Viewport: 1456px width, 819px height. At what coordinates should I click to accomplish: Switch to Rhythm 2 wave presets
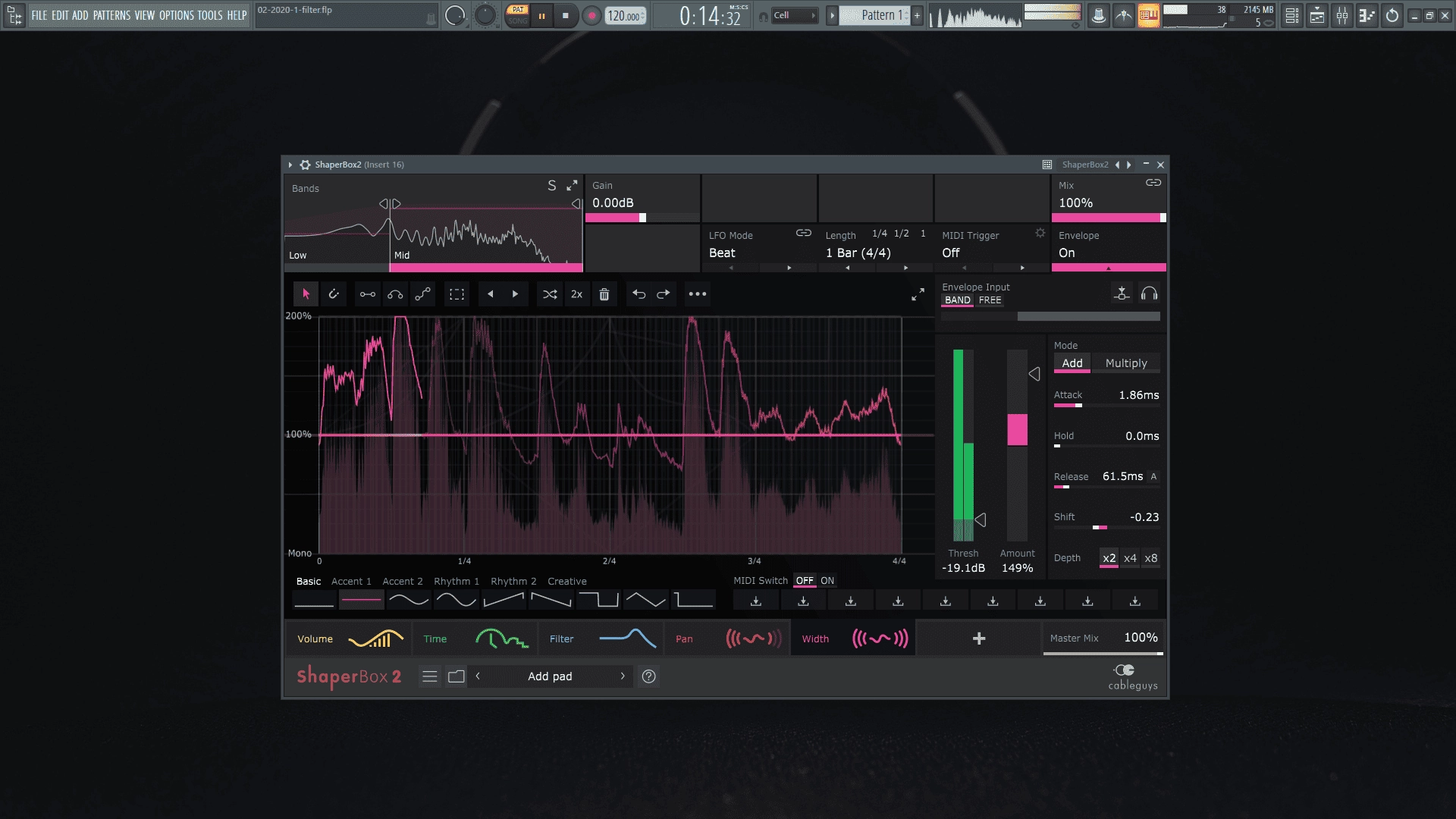coord(513,582)
